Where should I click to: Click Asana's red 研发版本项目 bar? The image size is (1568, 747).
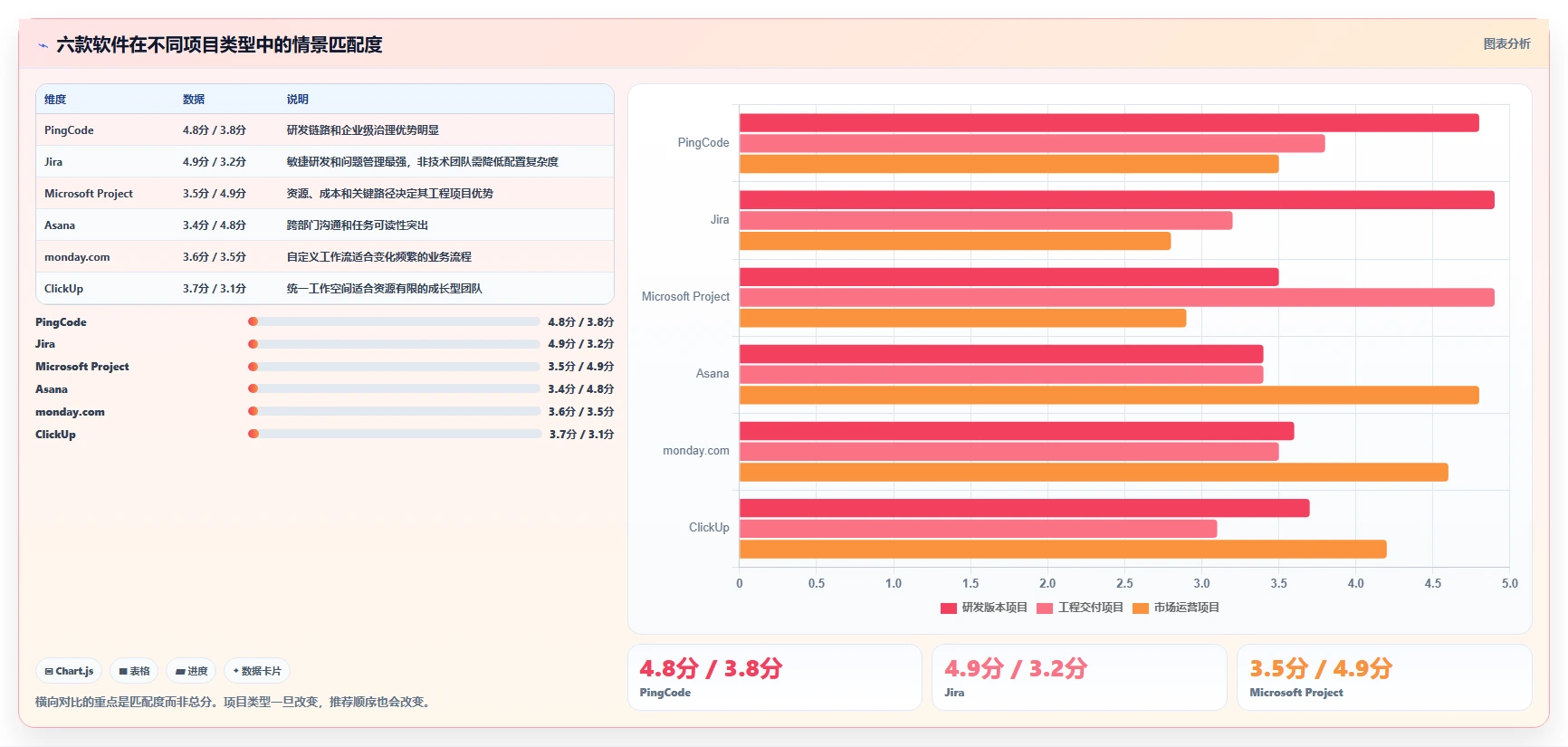(1001, 354)
